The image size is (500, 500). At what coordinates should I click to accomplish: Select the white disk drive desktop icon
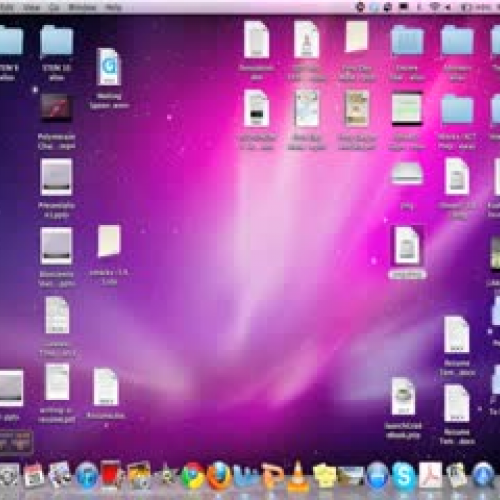coord(406,173)
